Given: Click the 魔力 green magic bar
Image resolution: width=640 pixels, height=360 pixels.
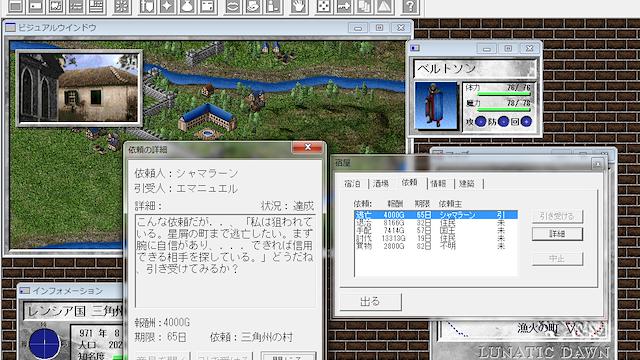Looking at the screenshot, I should coord(504,110).
